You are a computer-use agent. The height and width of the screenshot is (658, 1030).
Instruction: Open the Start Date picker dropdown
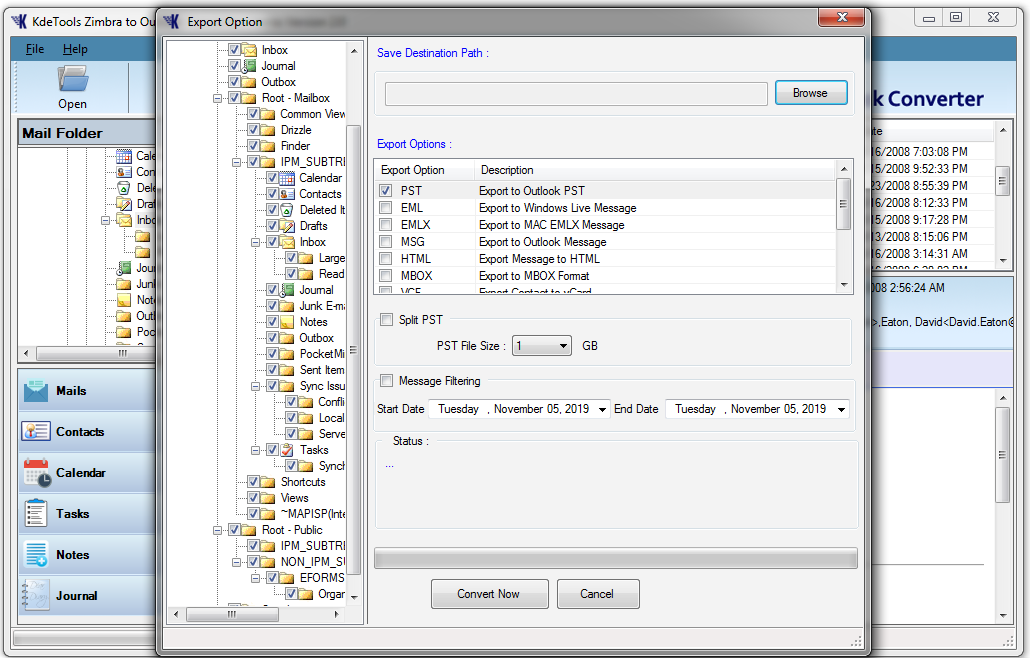(601, 409)
